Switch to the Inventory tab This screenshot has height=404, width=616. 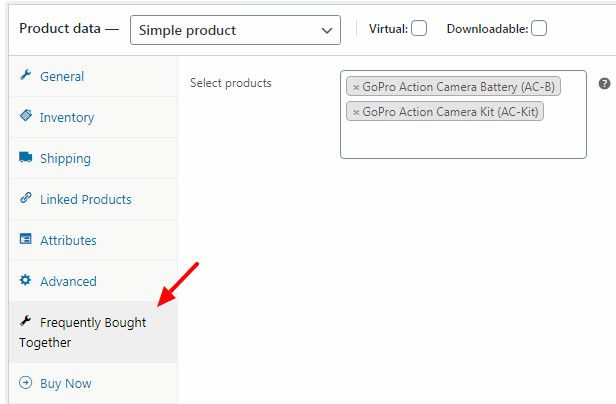[67, 117]
